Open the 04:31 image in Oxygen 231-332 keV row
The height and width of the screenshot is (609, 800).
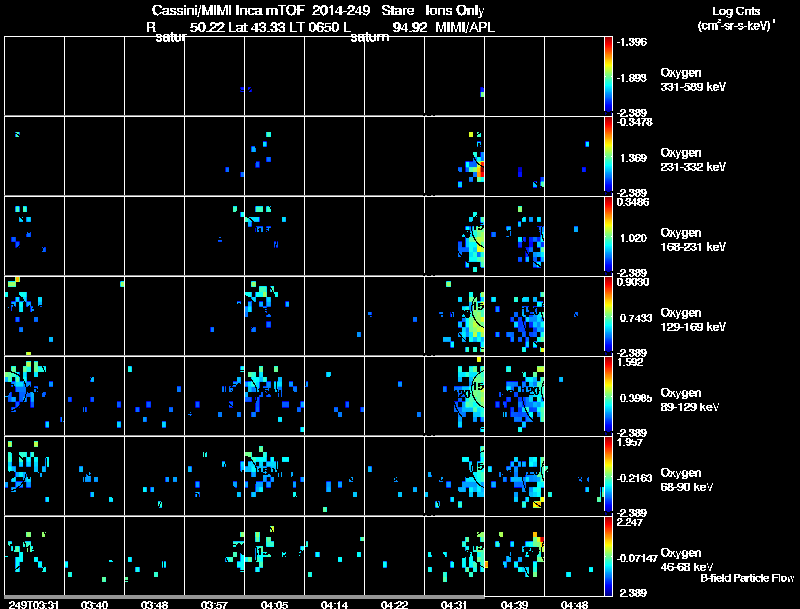pos(455,156)
